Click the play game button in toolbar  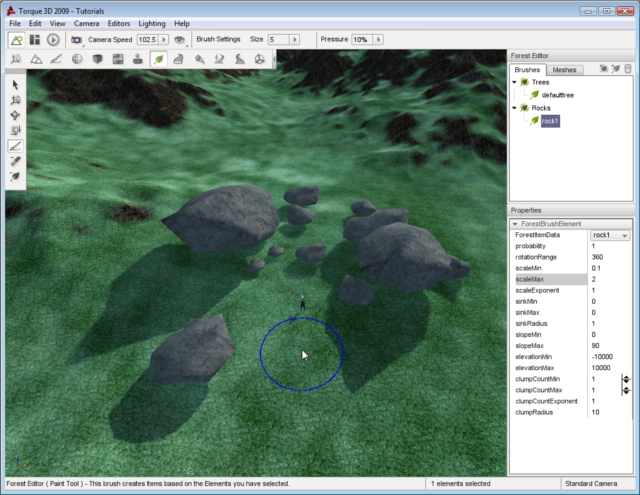[52, 39]
